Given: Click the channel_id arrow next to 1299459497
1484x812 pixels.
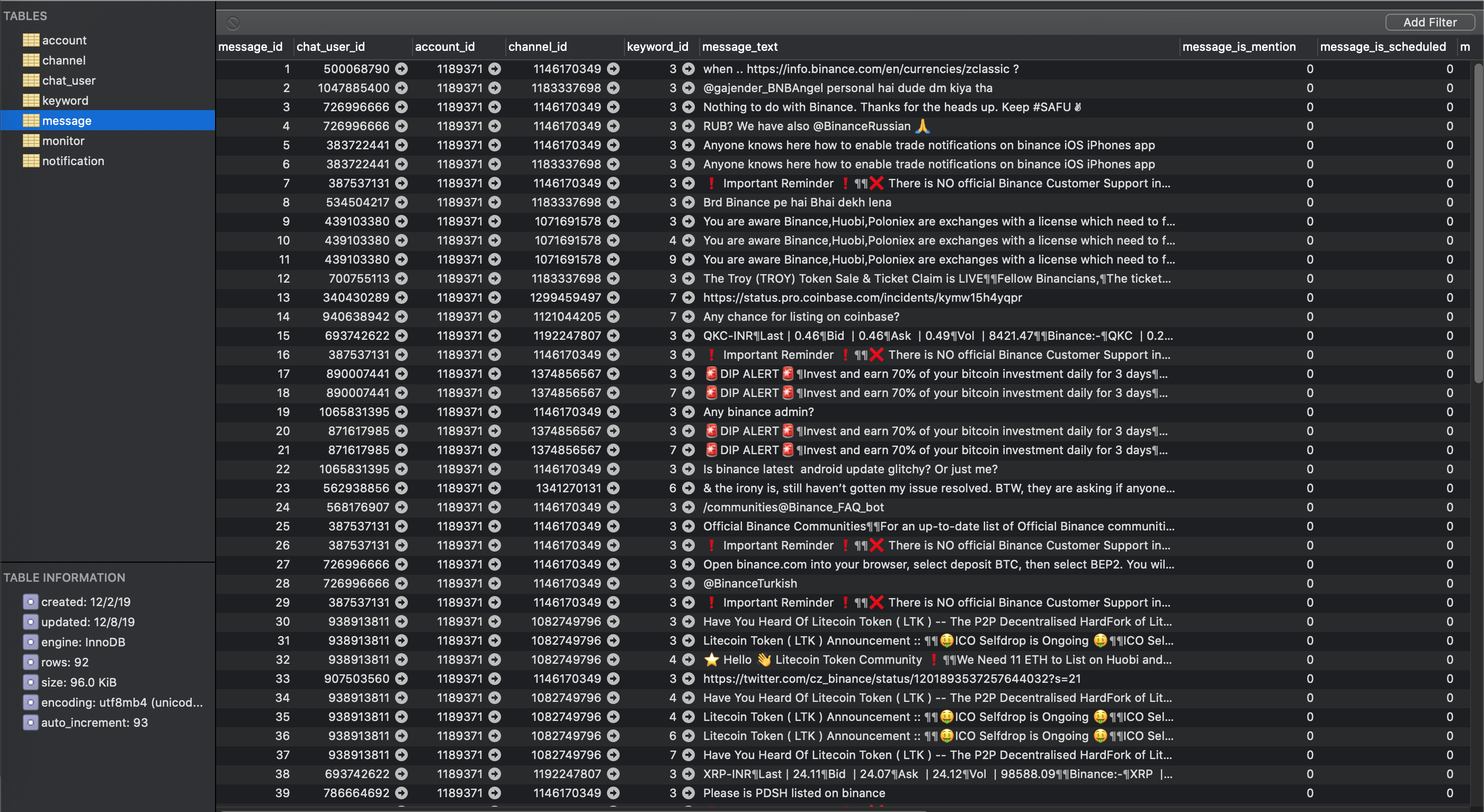Looking at the screenshot, I should tap(613, 297).
